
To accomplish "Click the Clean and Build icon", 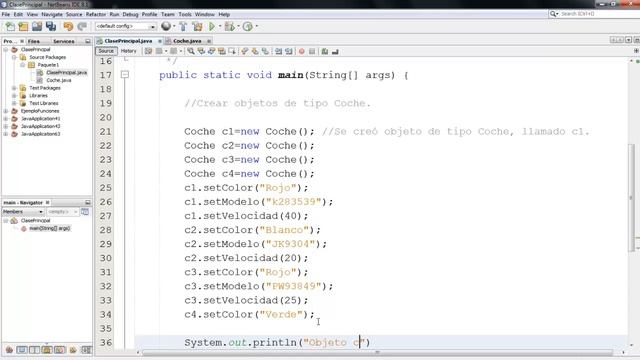I will [x=198, y=27].
